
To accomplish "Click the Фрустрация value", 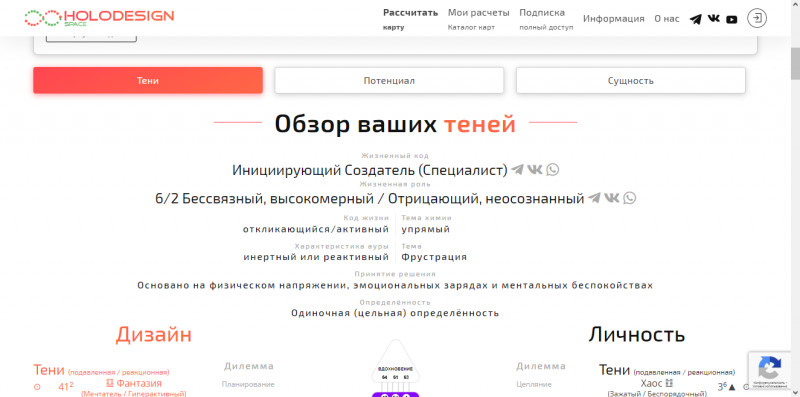I will [x=434, y=257].
